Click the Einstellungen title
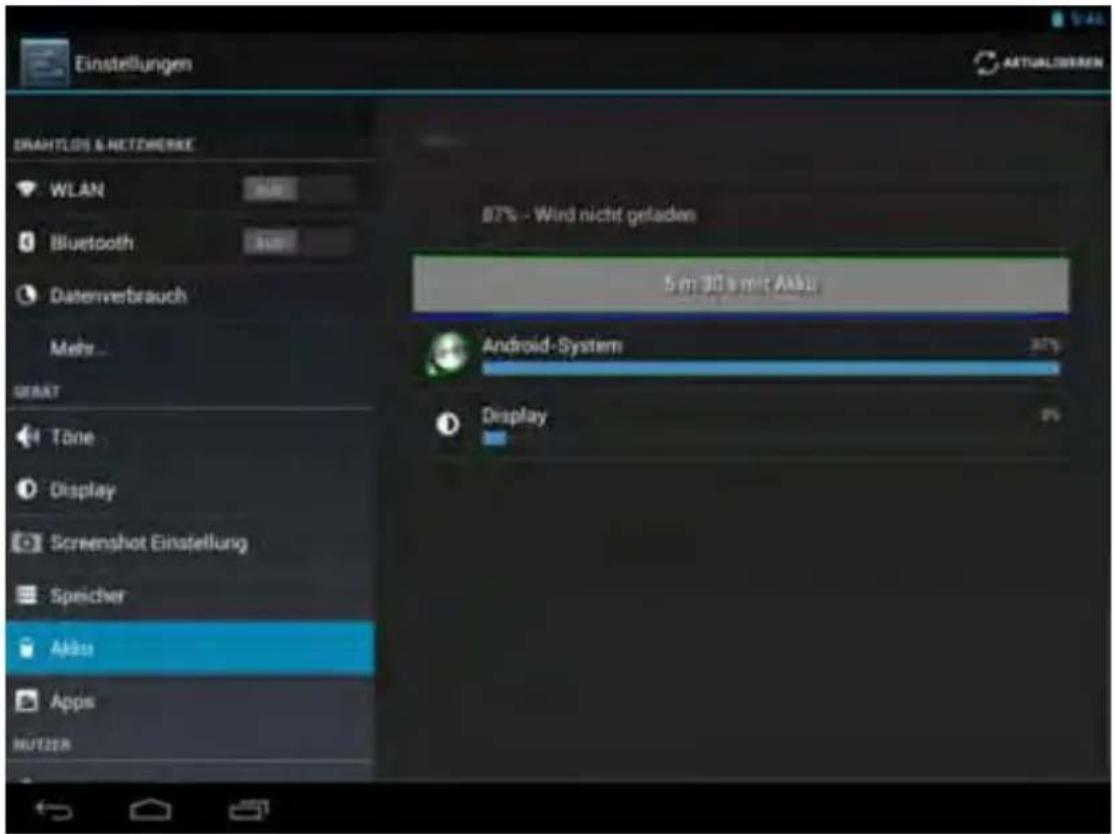Image resolution: width=1115 pixels, height=834 pixels. (134, 63)
